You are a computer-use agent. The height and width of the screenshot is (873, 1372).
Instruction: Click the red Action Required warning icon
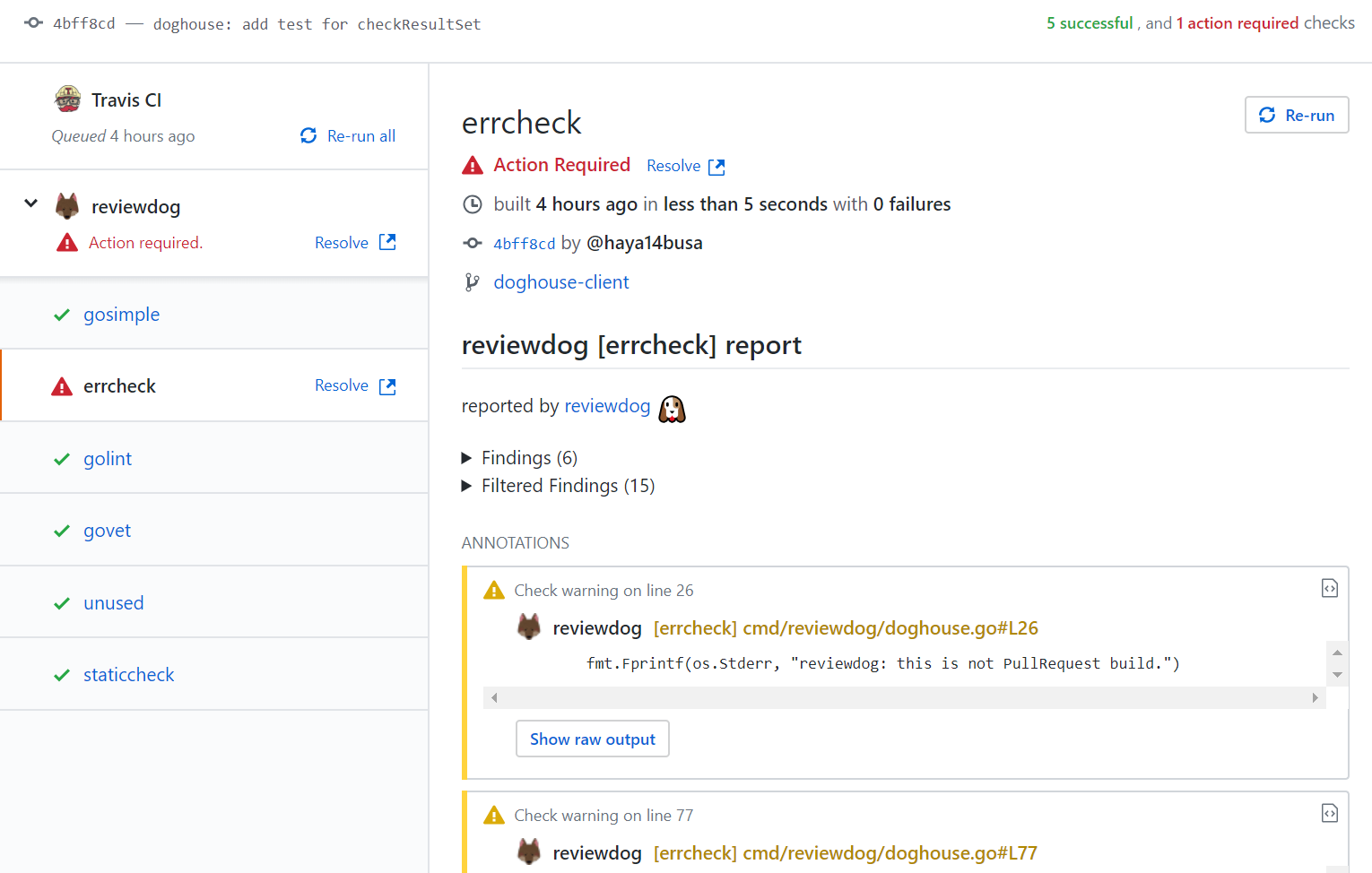(472, 165)
